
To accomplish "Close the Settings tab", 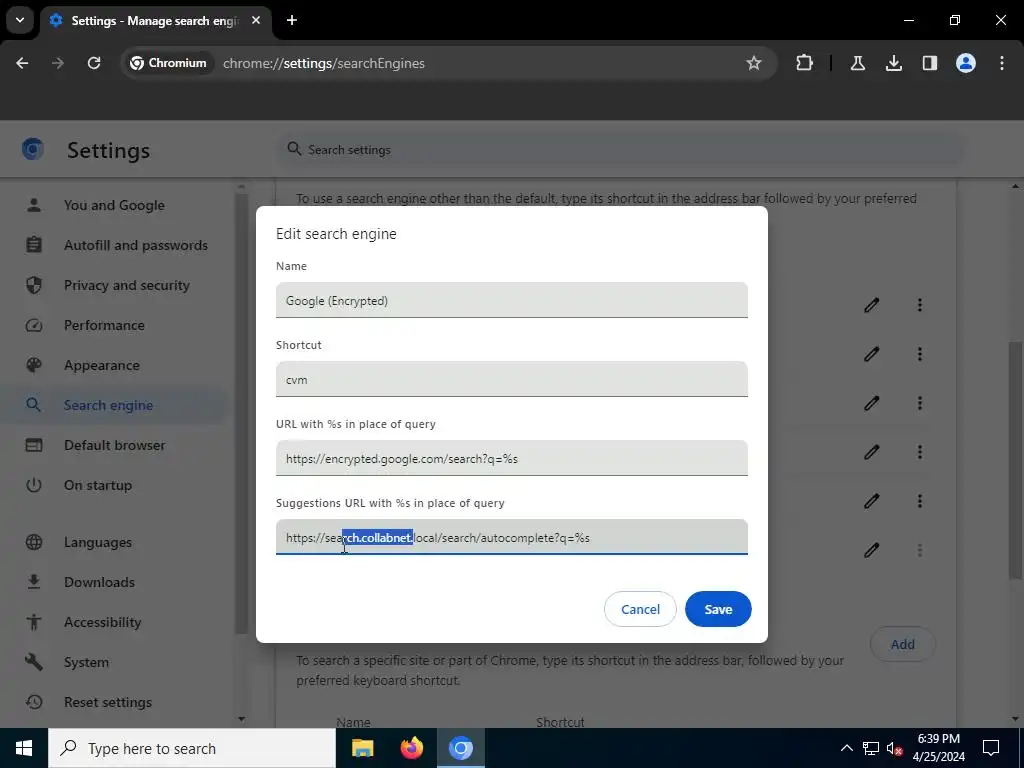I will (x=256, y=20).
